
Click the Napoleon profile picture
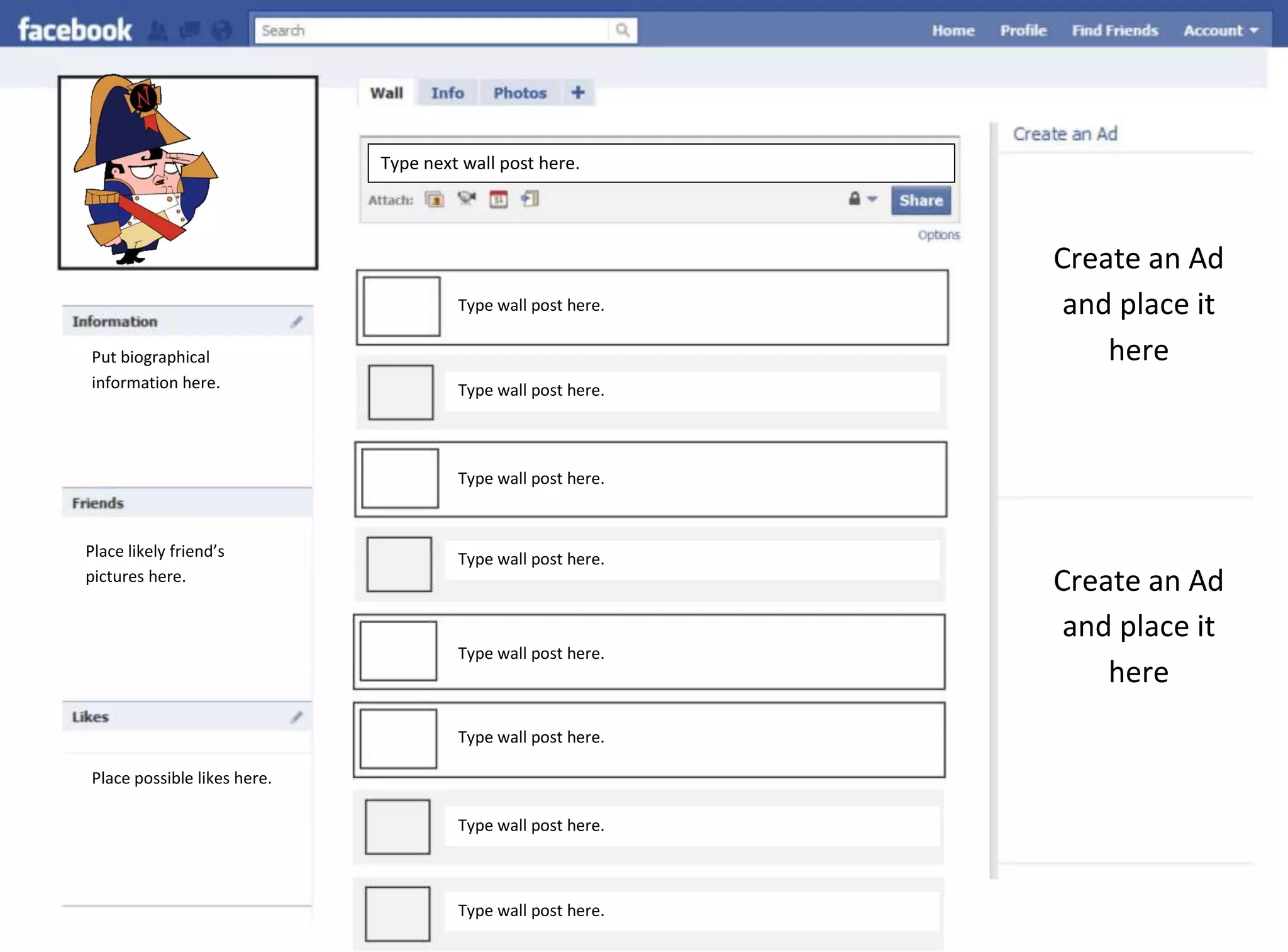click(x=187, y=172)
